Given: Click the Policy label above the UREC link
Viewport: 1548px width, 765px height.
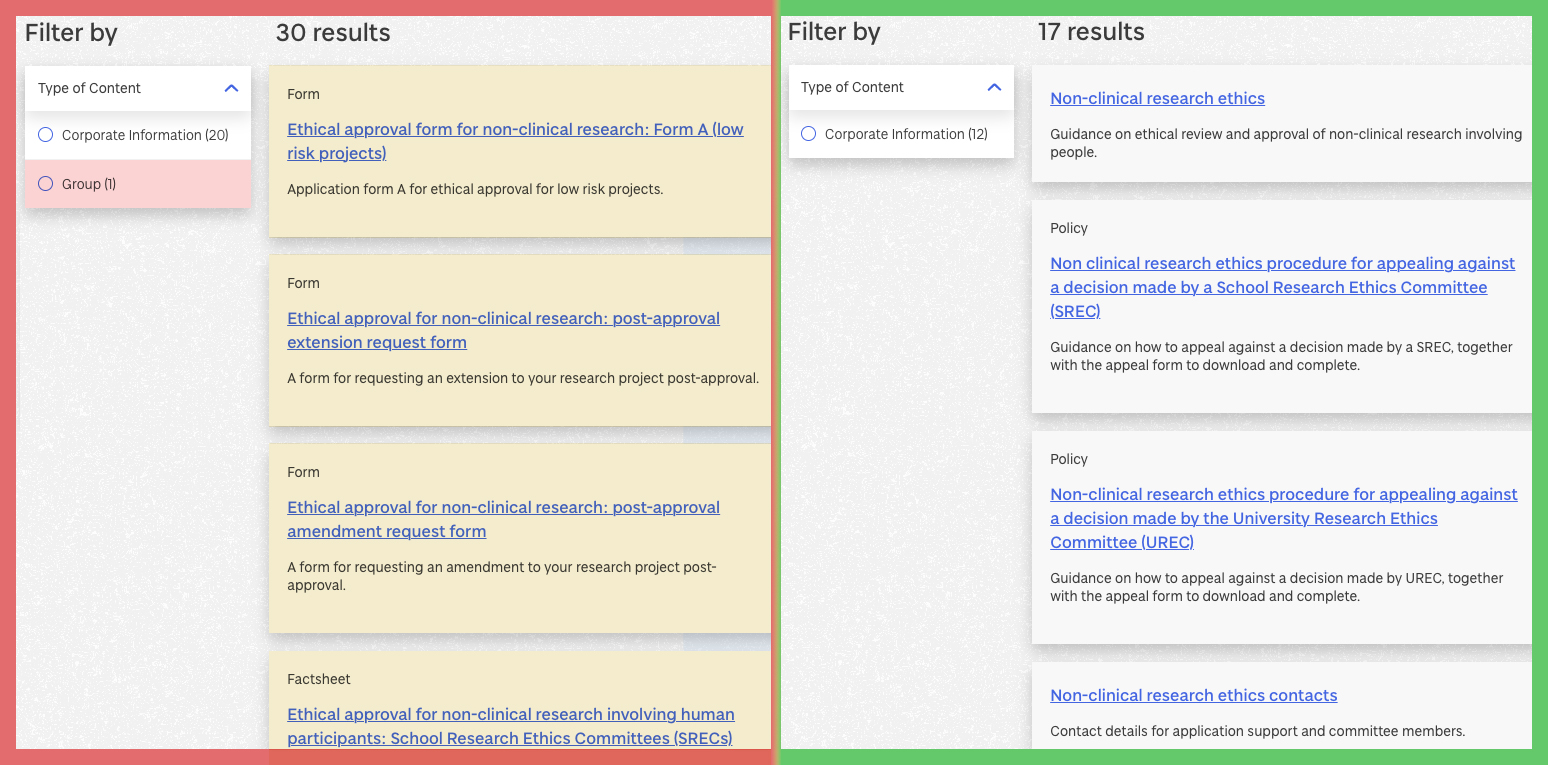Looking at the screenshot, I should (x=1068, y=459).
